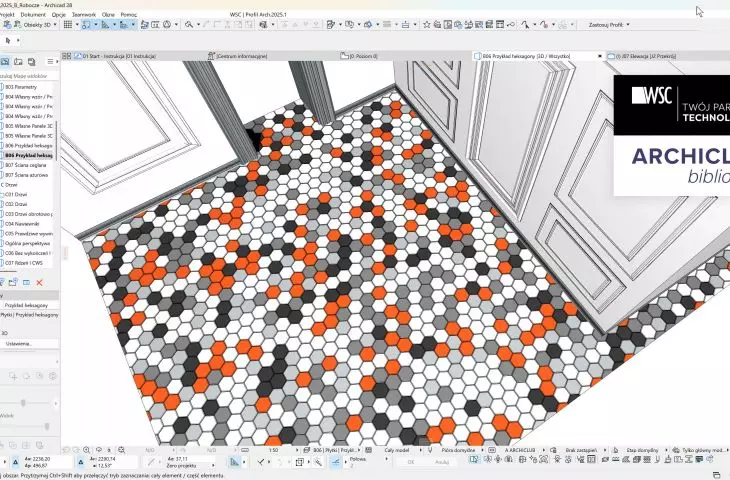Click the zoom in magnifier icon

pos(87,450)
